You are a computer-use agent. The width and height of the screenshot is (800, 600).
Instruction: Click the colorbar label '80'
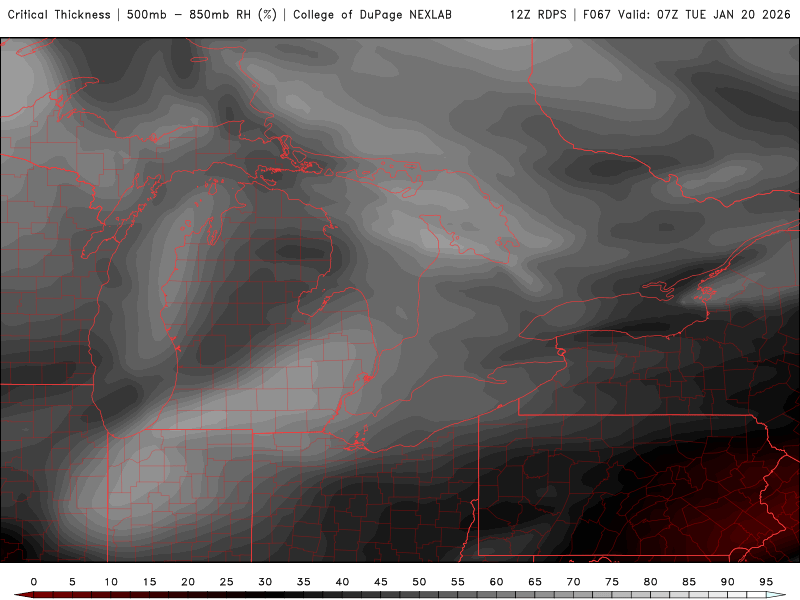(651, 582)
